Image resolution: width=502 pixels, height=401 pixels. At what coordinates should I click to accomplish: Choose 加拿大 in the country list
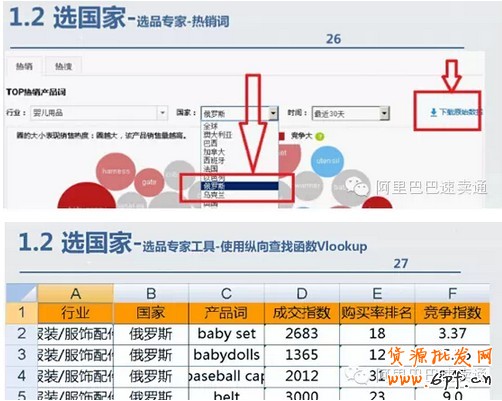(x=214, y=152)
